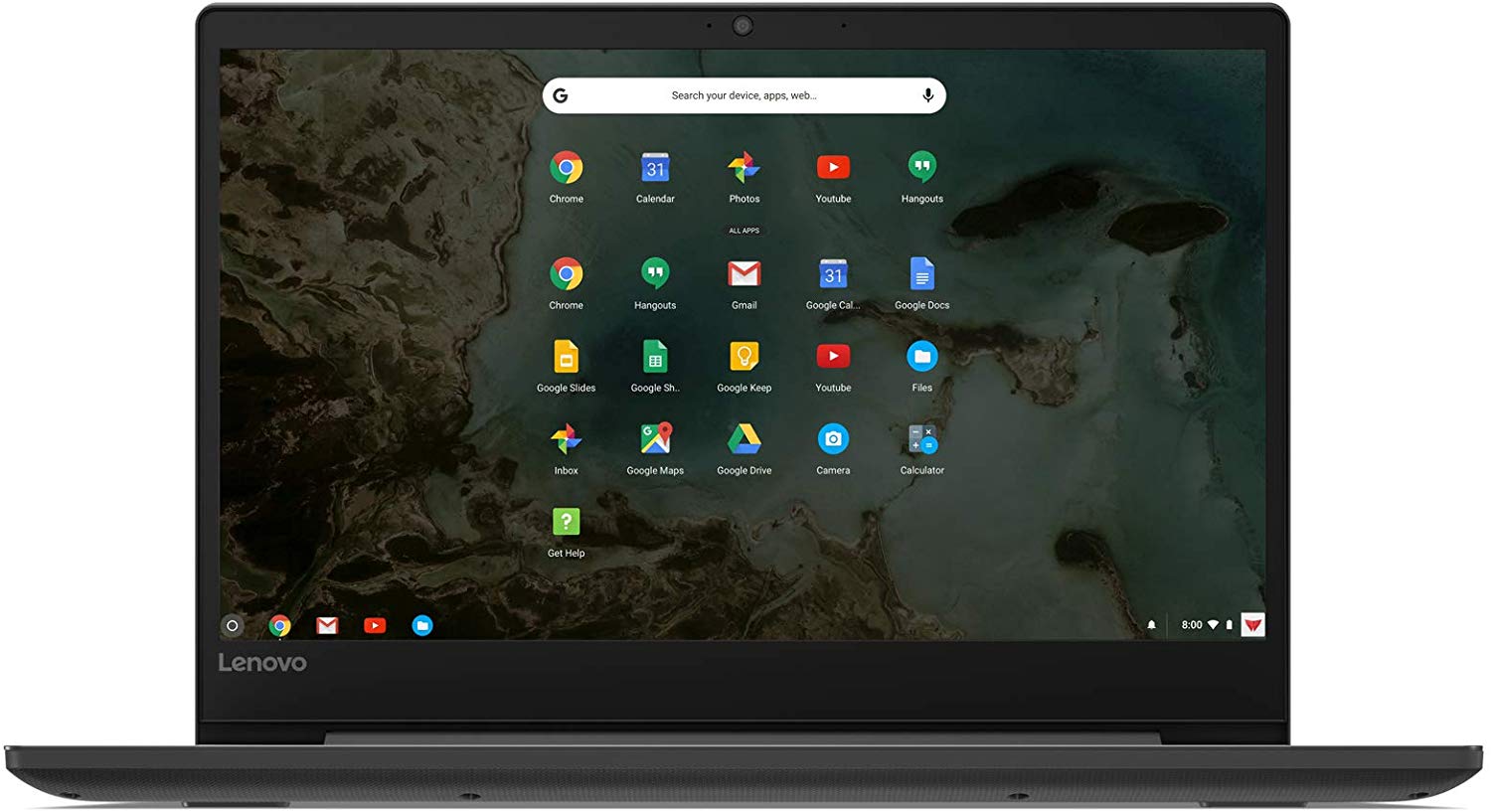The height and width of the screenshot is (812, 1491).
Task: Open Google Drive
Action: pos(744,439)
